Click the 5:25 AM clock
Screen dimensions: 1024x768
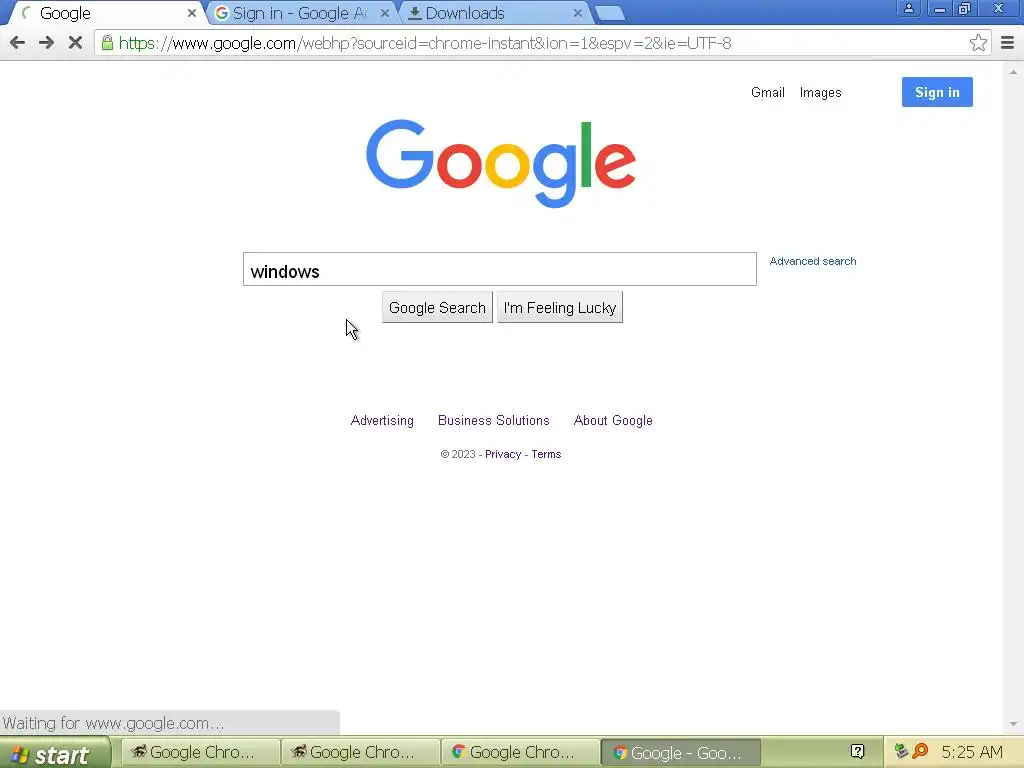point(972,752)
